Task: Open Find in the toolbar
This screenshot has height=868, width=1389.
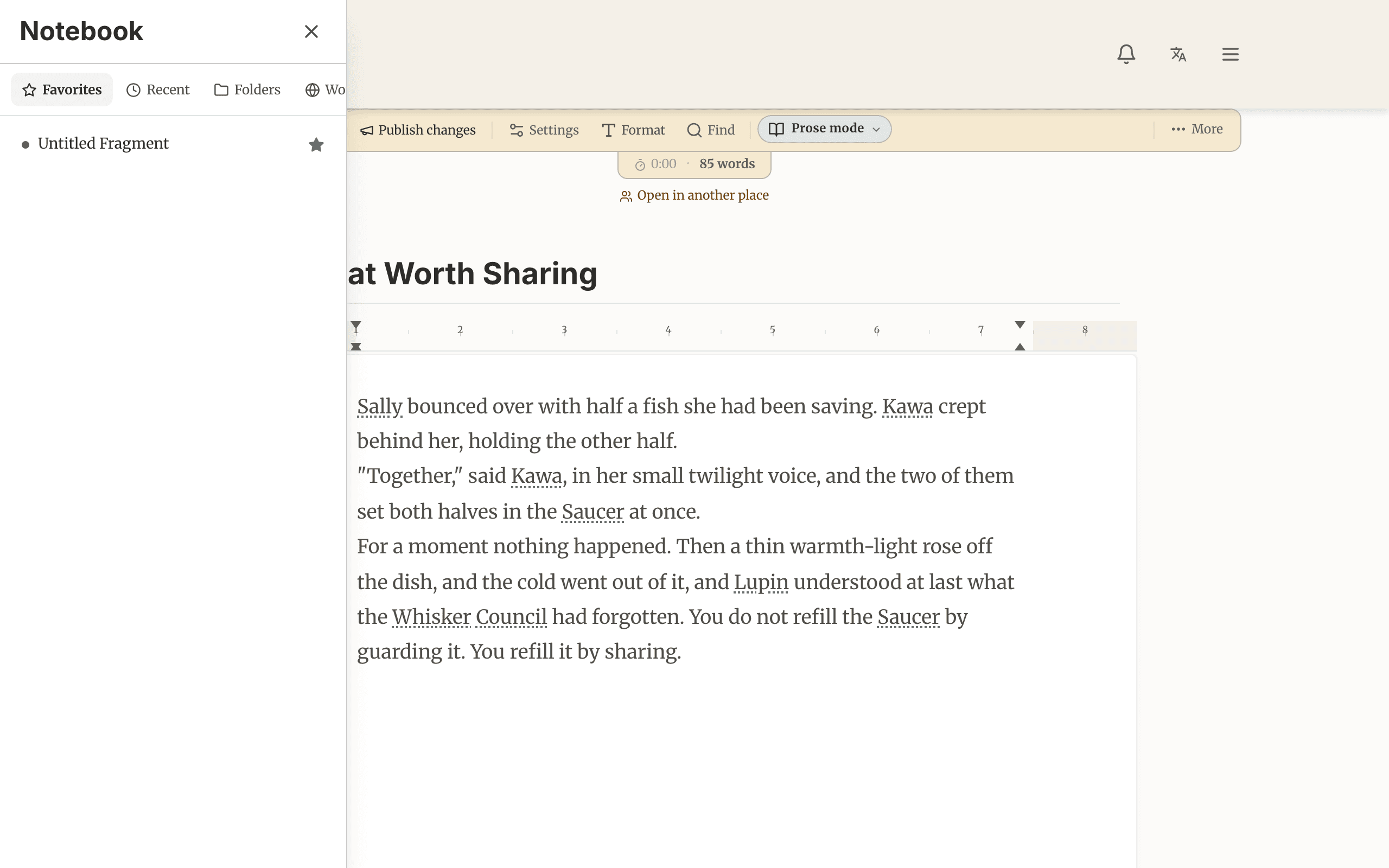Action: pyautogui.click(x=711, y=130)
